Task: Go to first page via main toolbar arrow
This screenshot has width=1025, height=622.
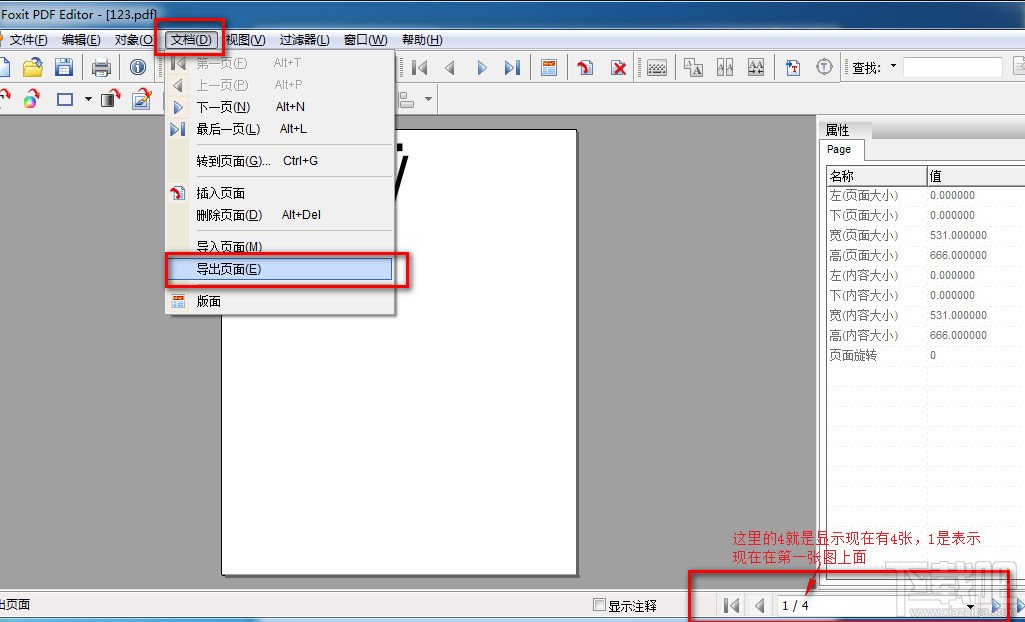Action: [419, 67]
